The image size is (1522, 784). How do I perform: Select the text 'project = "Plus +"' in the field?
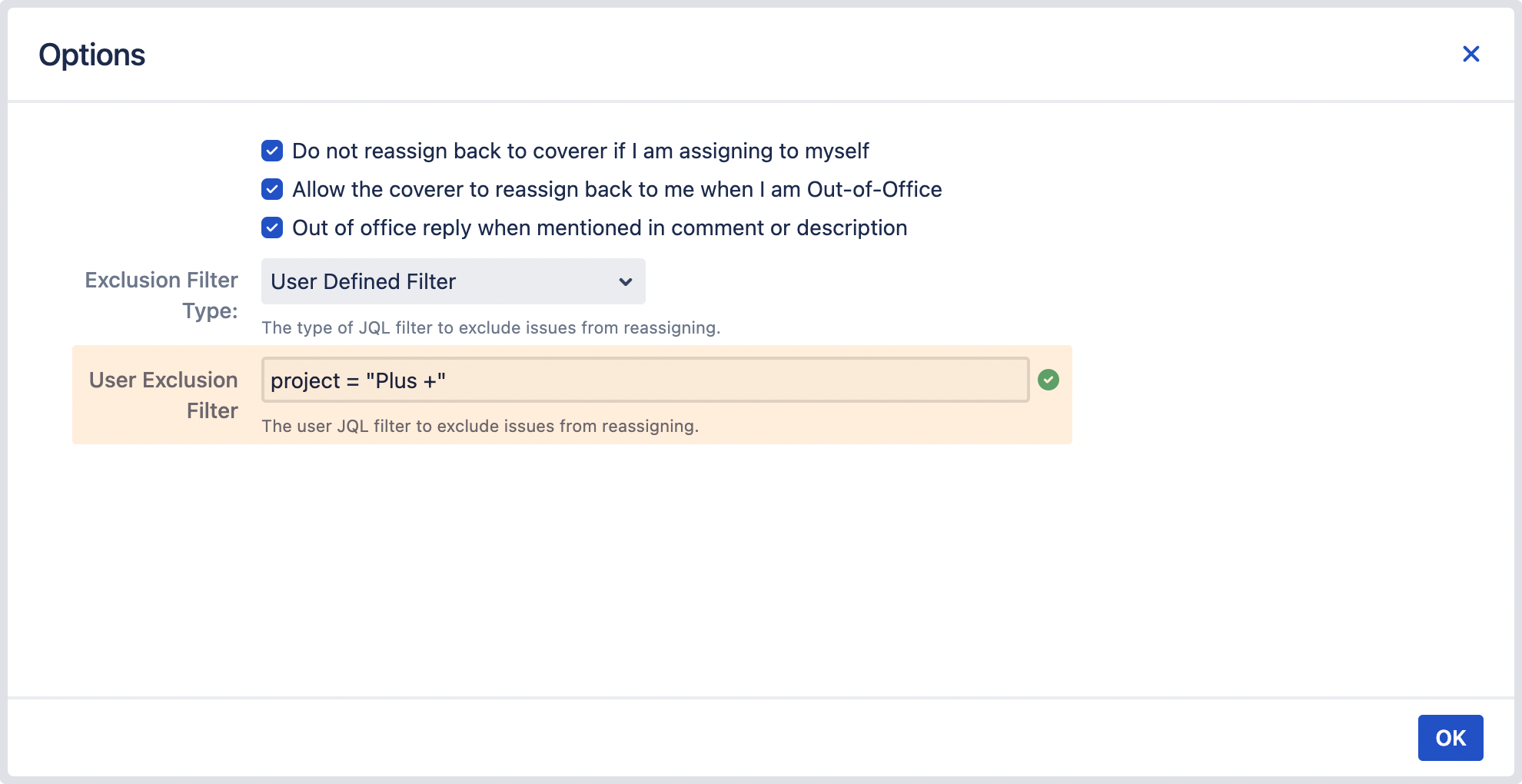(x=357, y=380)
